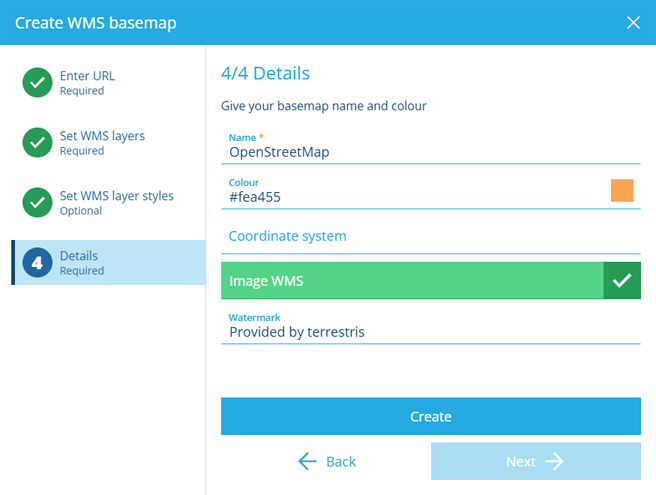Click the disabled Next button
The height and width of the screenshot is (495, 656).
coord(536,462)
